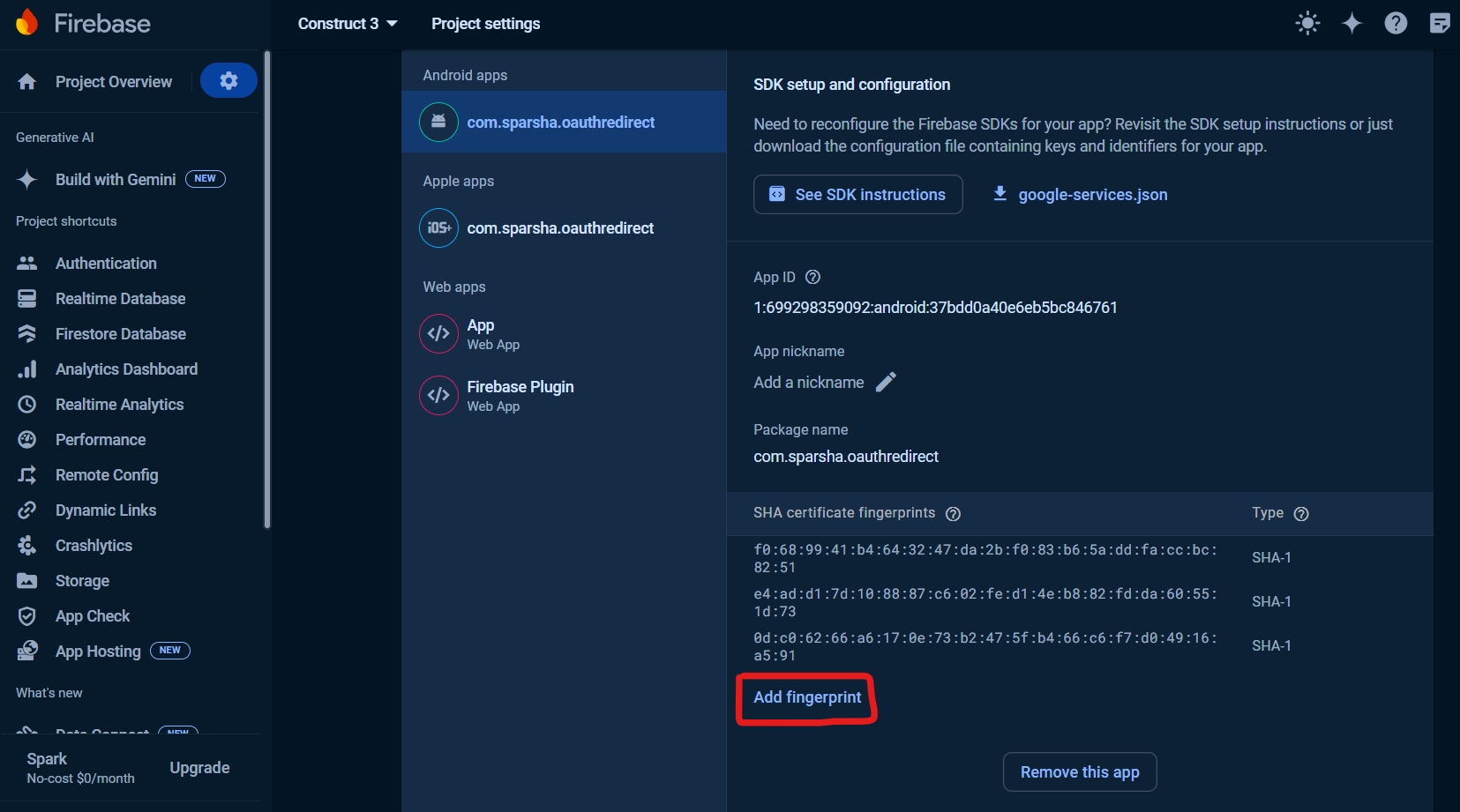
Task: Click the App Check shield icon
Action: [27, 616]
